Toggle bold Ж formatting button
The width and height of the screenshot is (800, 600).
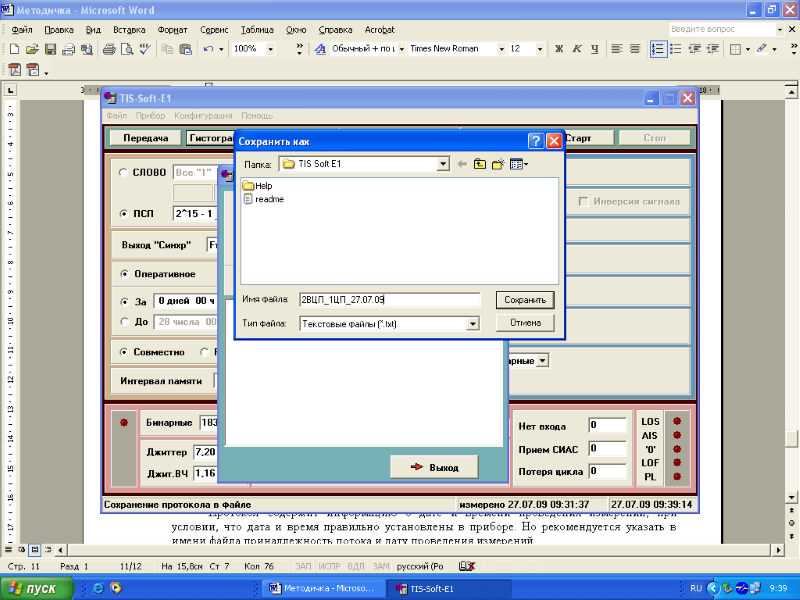559,49
